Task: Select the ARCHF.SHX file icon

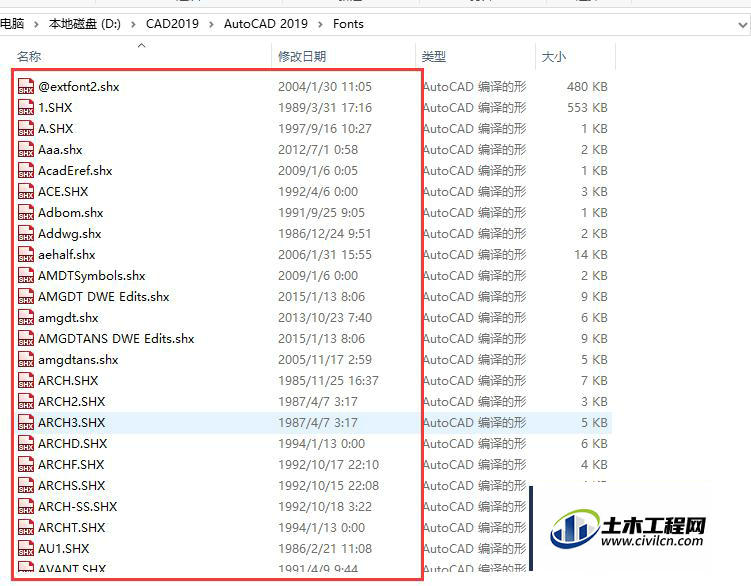Action: 26,465
